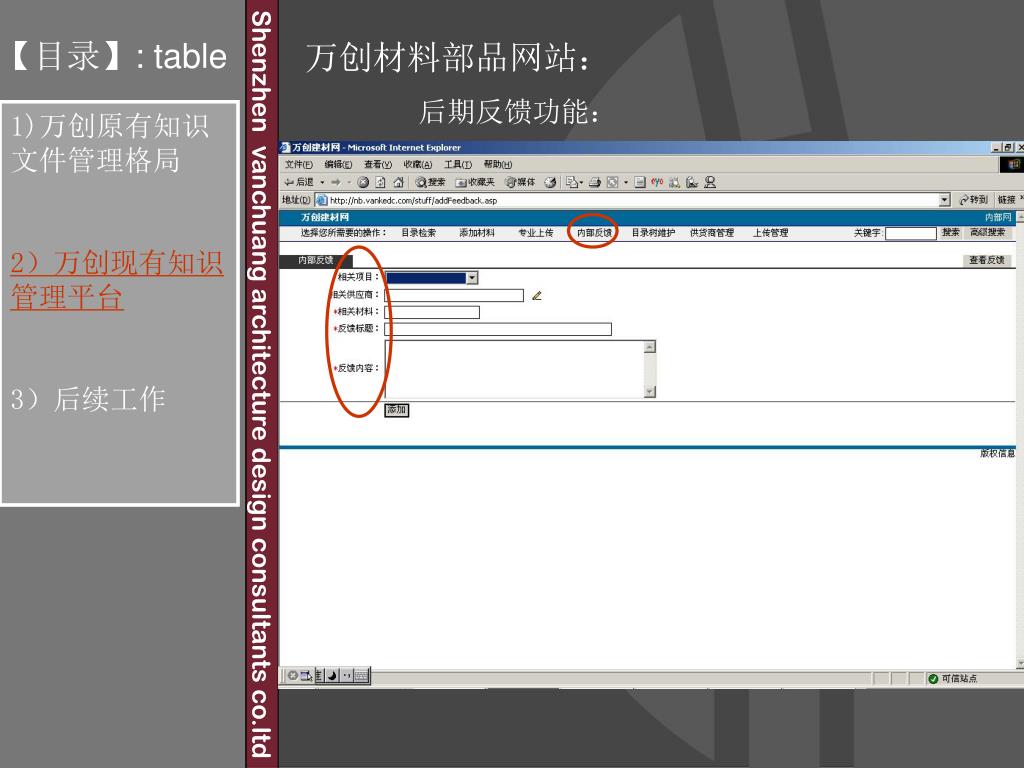Click the 转到 (Go) button

(x=974, y=200)
